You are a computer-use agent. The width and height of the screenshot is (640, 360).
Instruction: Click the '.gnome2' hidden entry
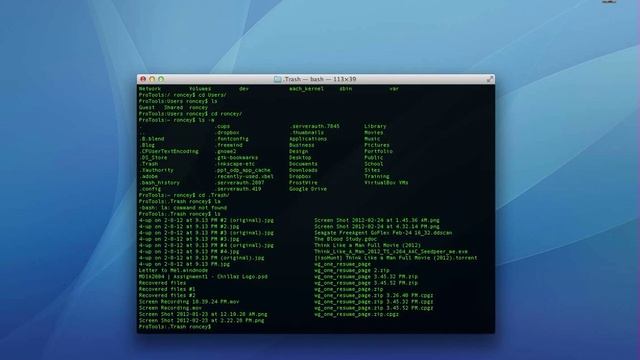pos(225,151)
